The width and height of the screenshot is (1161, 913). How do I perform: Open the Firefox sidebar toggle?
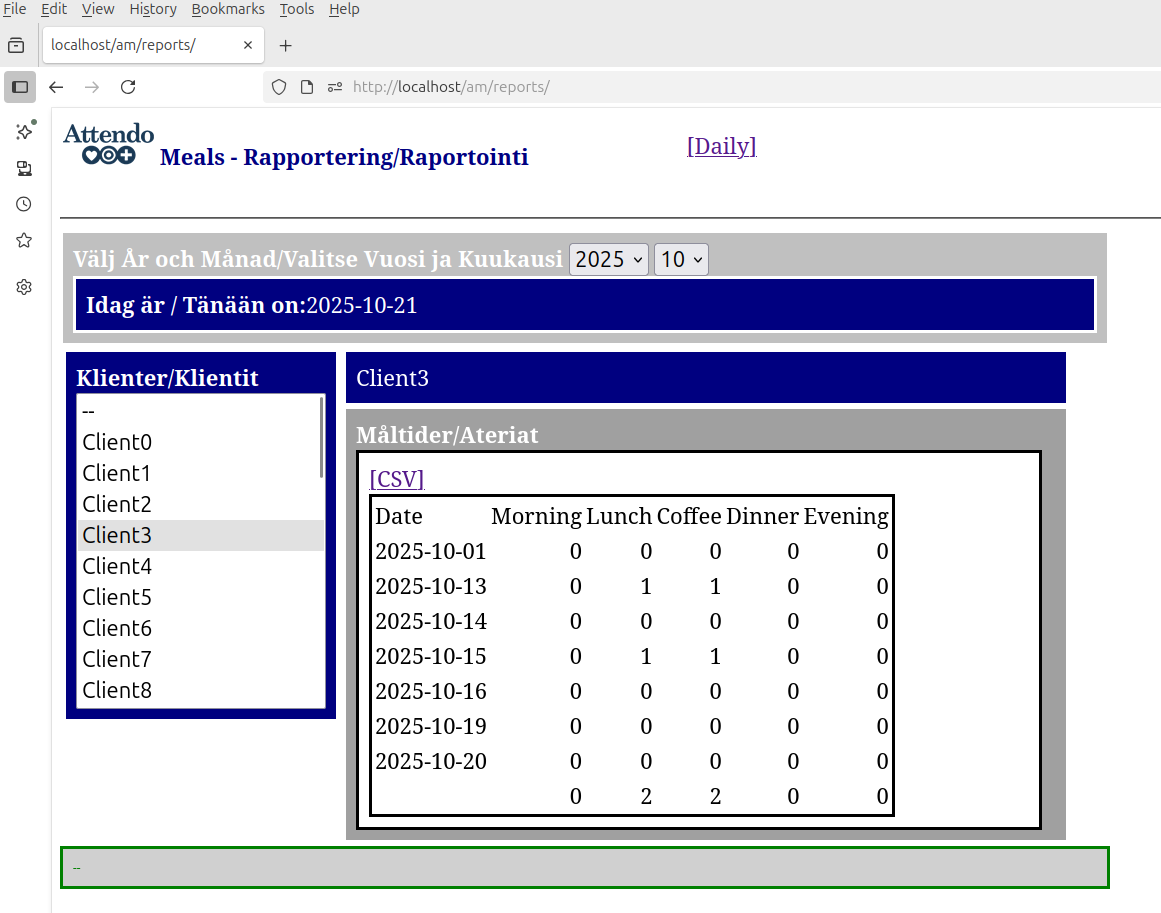point(20,87)
